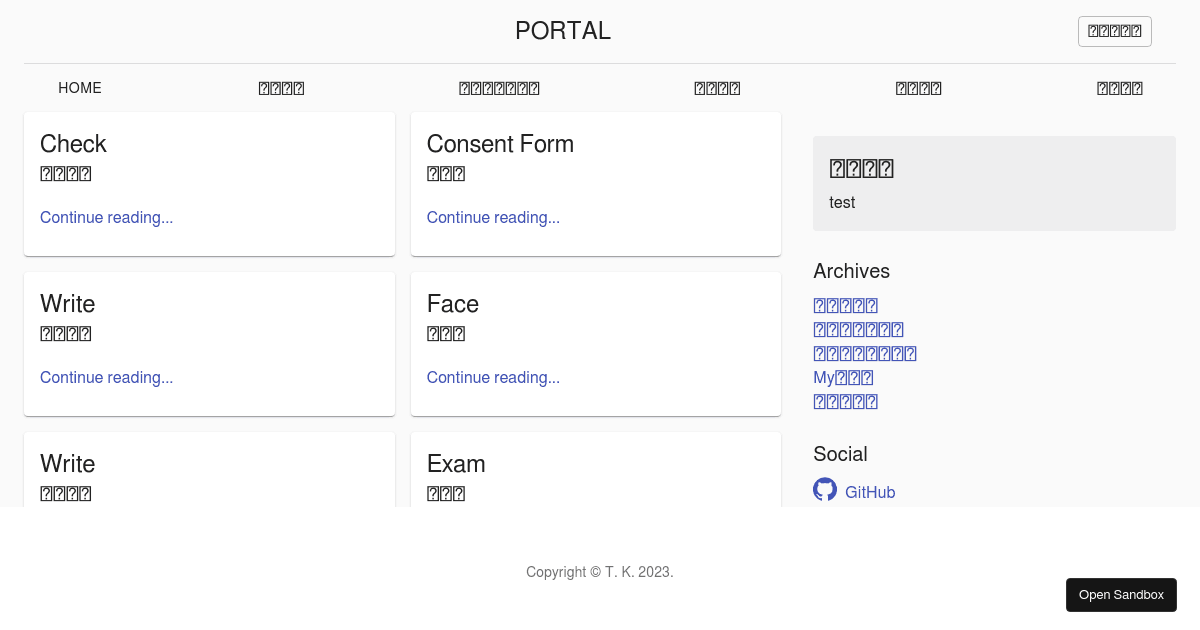Click the last archive link in the sidebar
Screen dimensions: 1200x630
click(845, 401)
